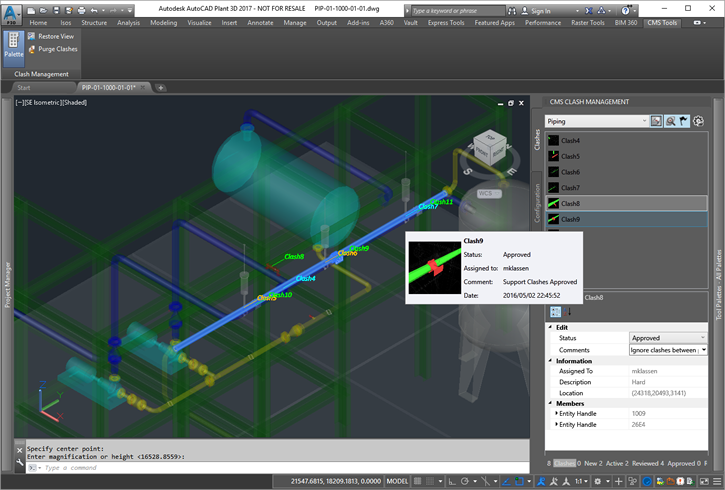Click the clean screen icon in status bar
Viewport: 725px width, 490px height.
tap(704, 481)
